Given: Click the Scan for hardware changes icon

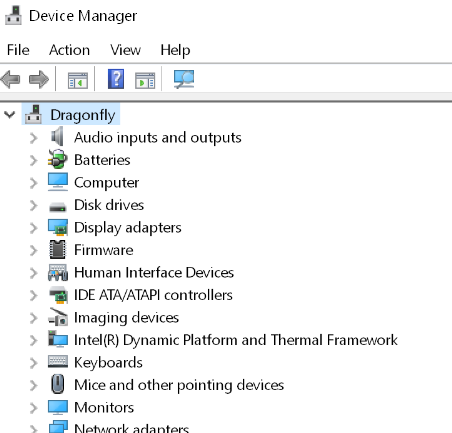Looking at the screenshot, I should 184,79.
